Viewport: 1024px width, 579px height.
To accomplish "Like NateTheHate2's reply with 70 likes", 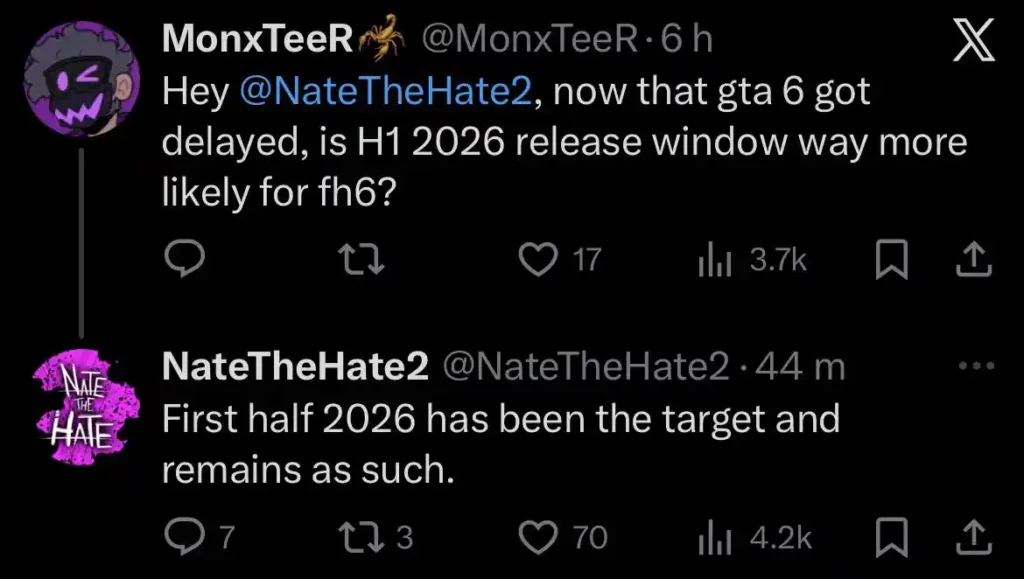I will (542, 537).
